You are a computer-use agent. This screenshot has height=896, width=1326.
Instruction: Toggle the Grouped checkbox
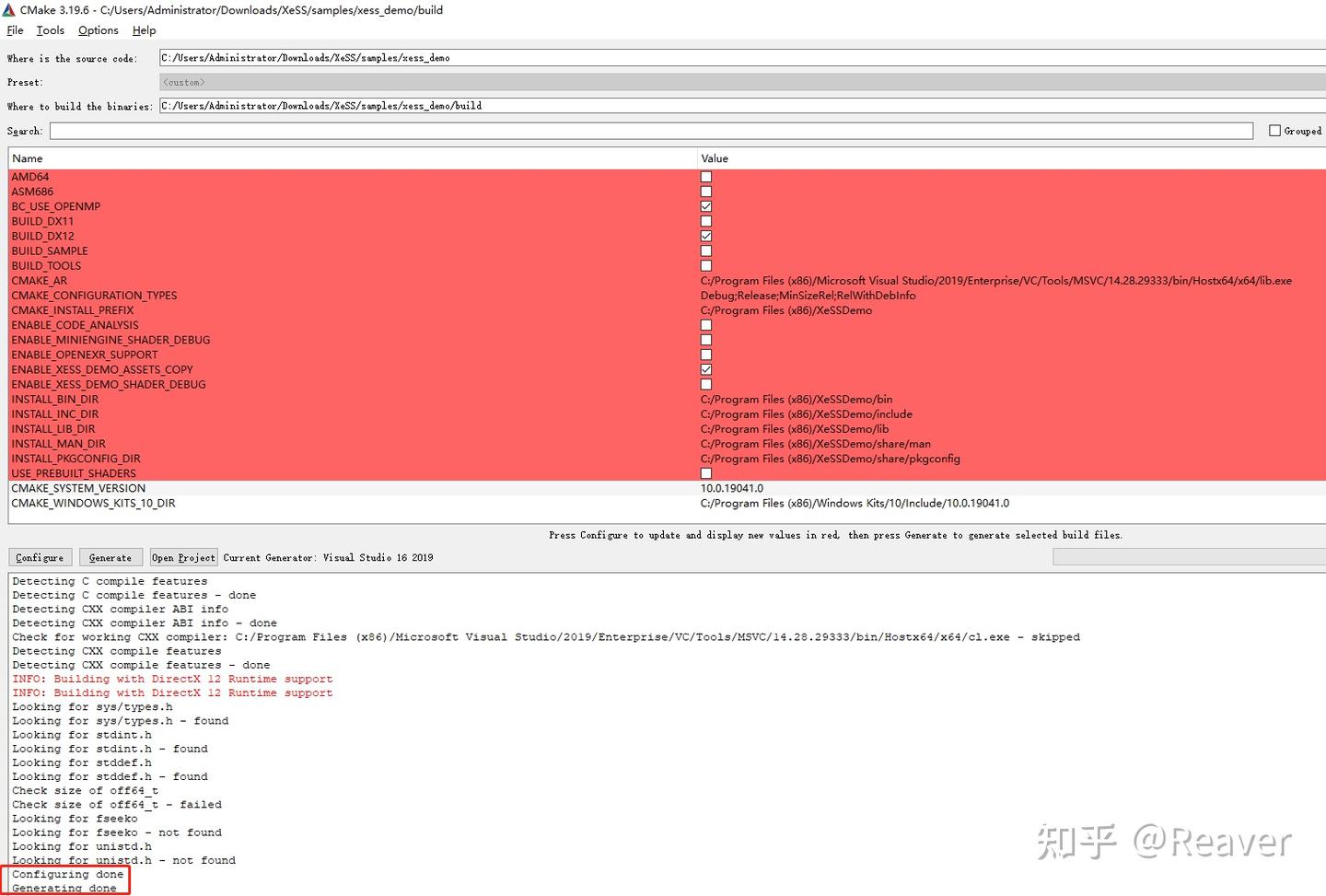[1275, 130]
